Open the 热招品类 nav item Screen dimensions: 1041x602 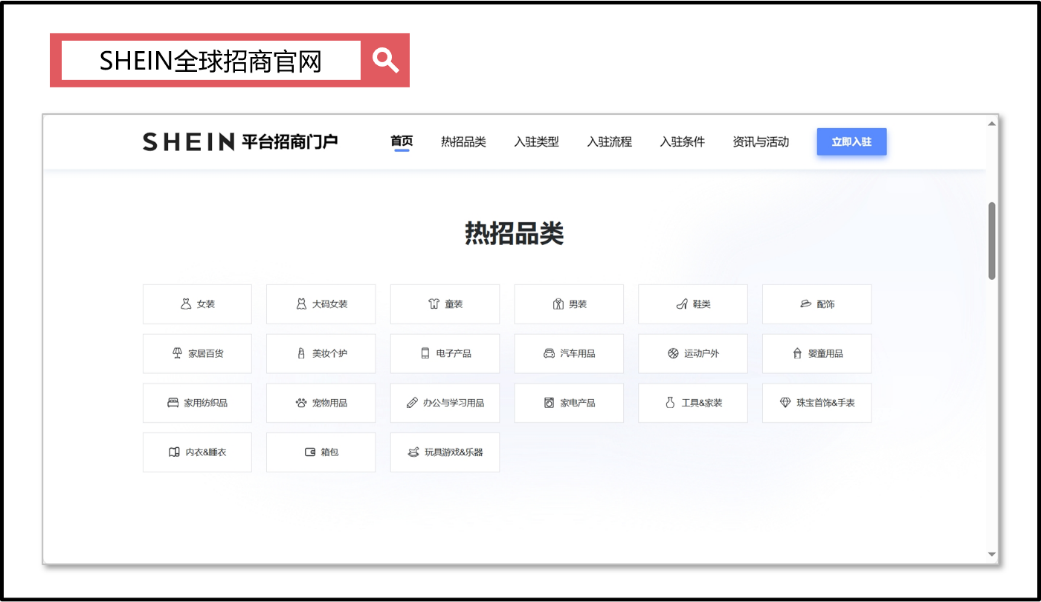coord(463,141)
